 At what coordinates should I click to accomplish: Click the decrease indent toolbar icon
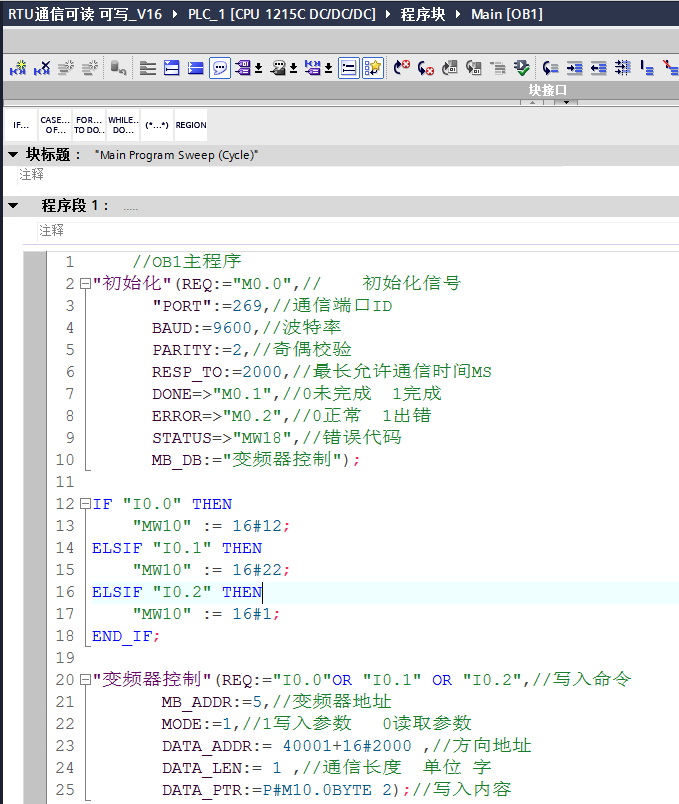click(598, 68)
